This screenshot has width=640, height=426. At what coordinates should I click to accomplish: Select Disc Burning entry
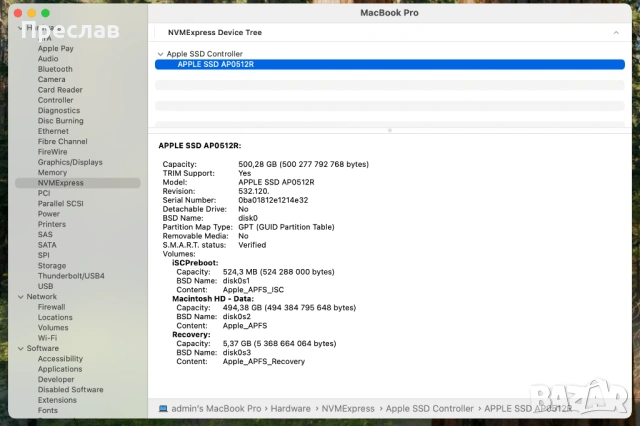tap(60, 121)
